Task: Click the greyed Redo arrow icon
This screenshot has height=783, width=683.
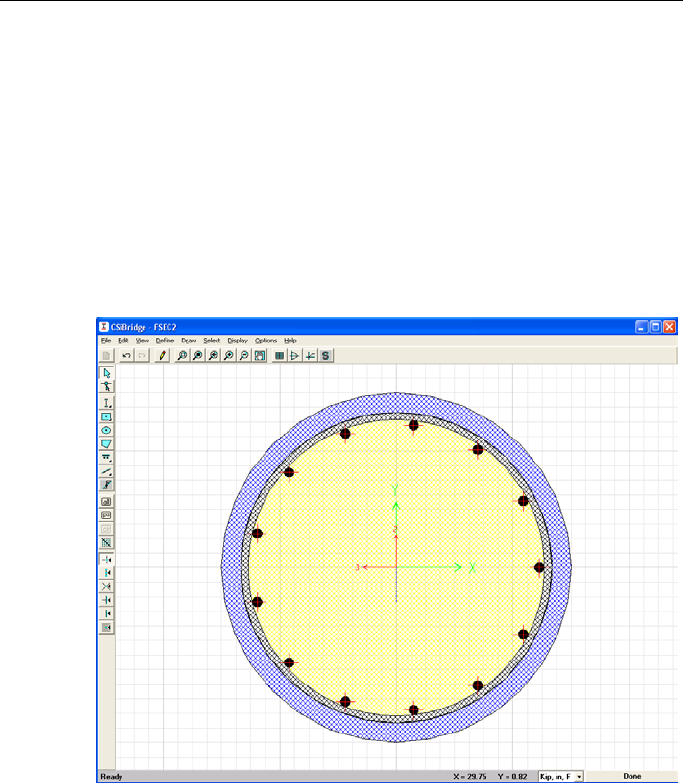Action: 142,356
